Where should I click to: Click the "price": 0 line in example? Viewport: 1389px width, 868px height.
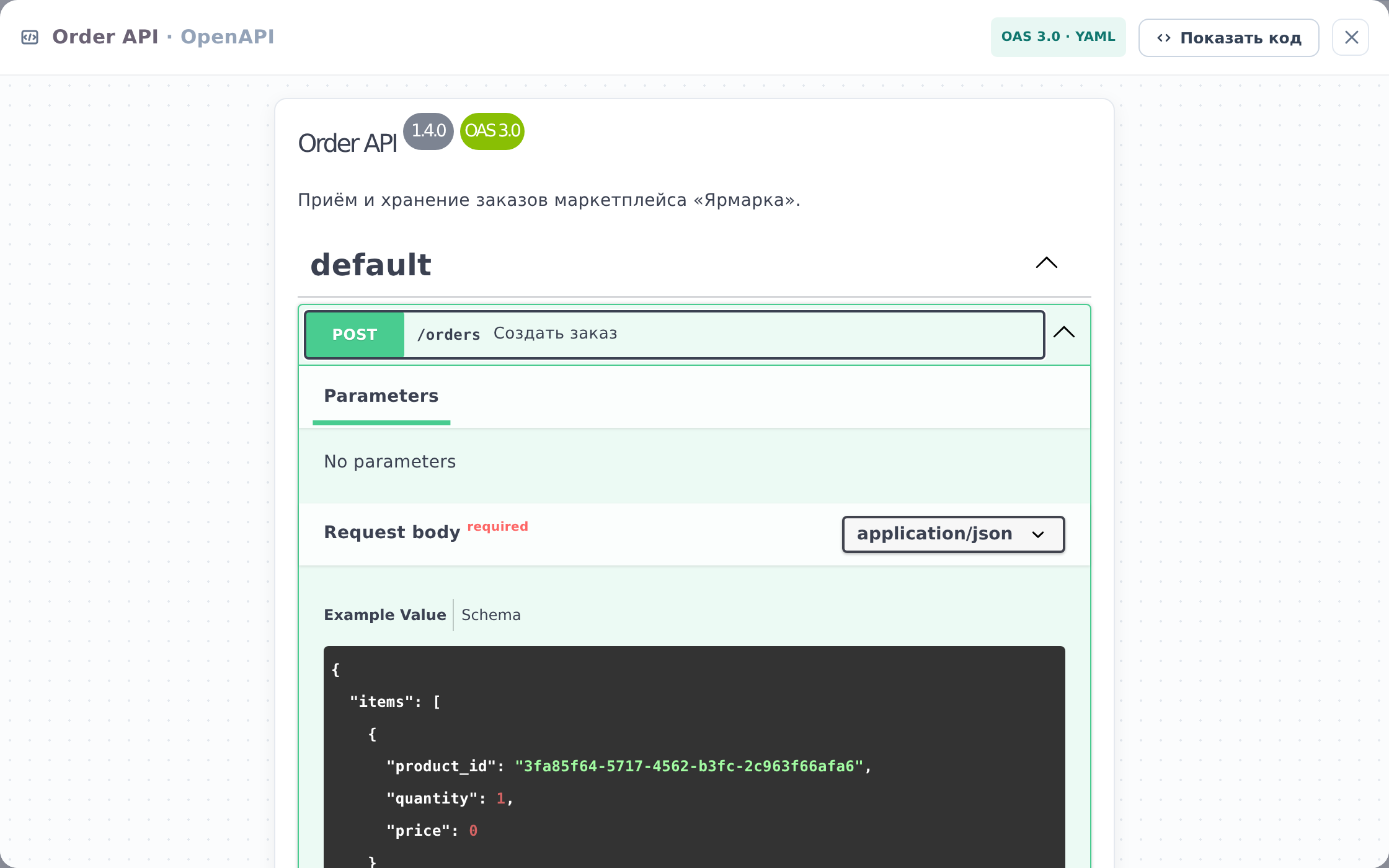[432, 831]
